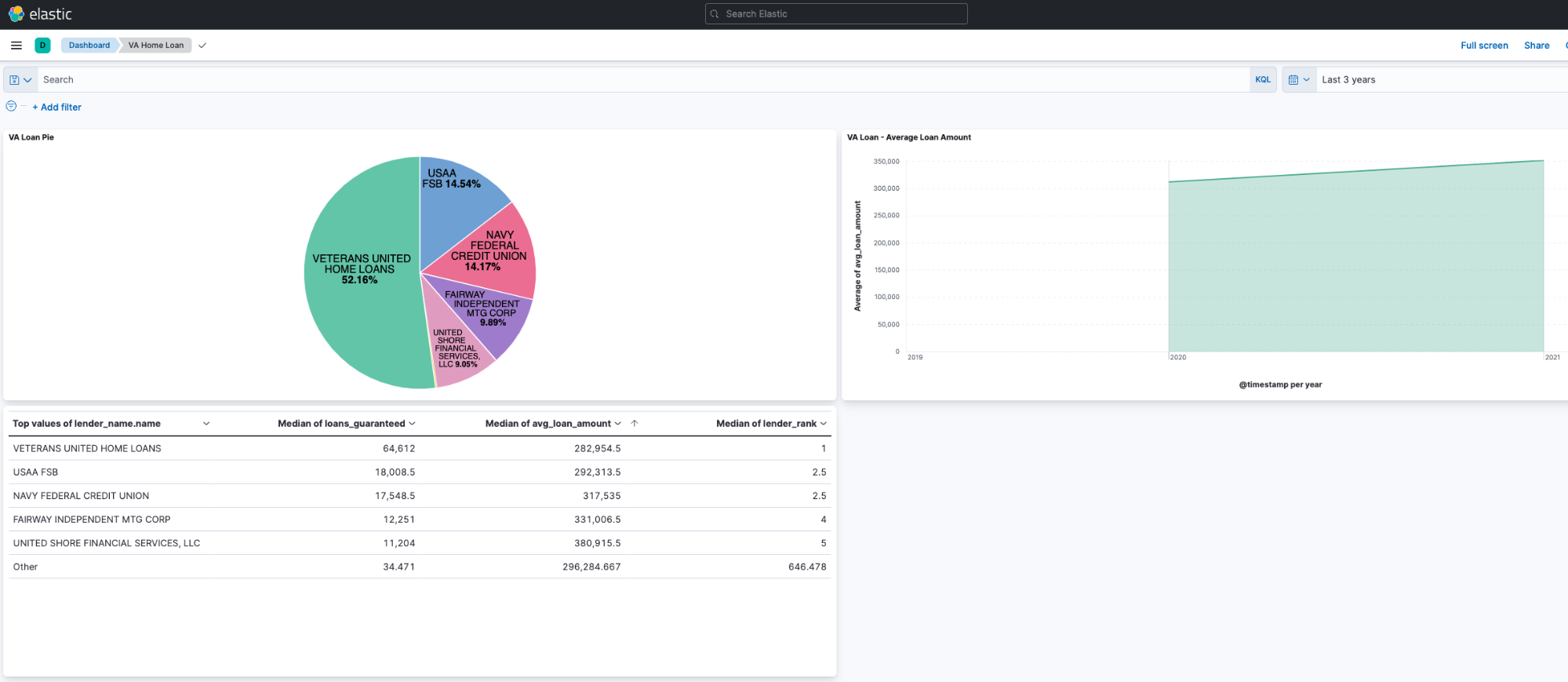Screen dimensions: 1568x682
Task: Click the 317,535 average loan value
Action: point(602,496)
